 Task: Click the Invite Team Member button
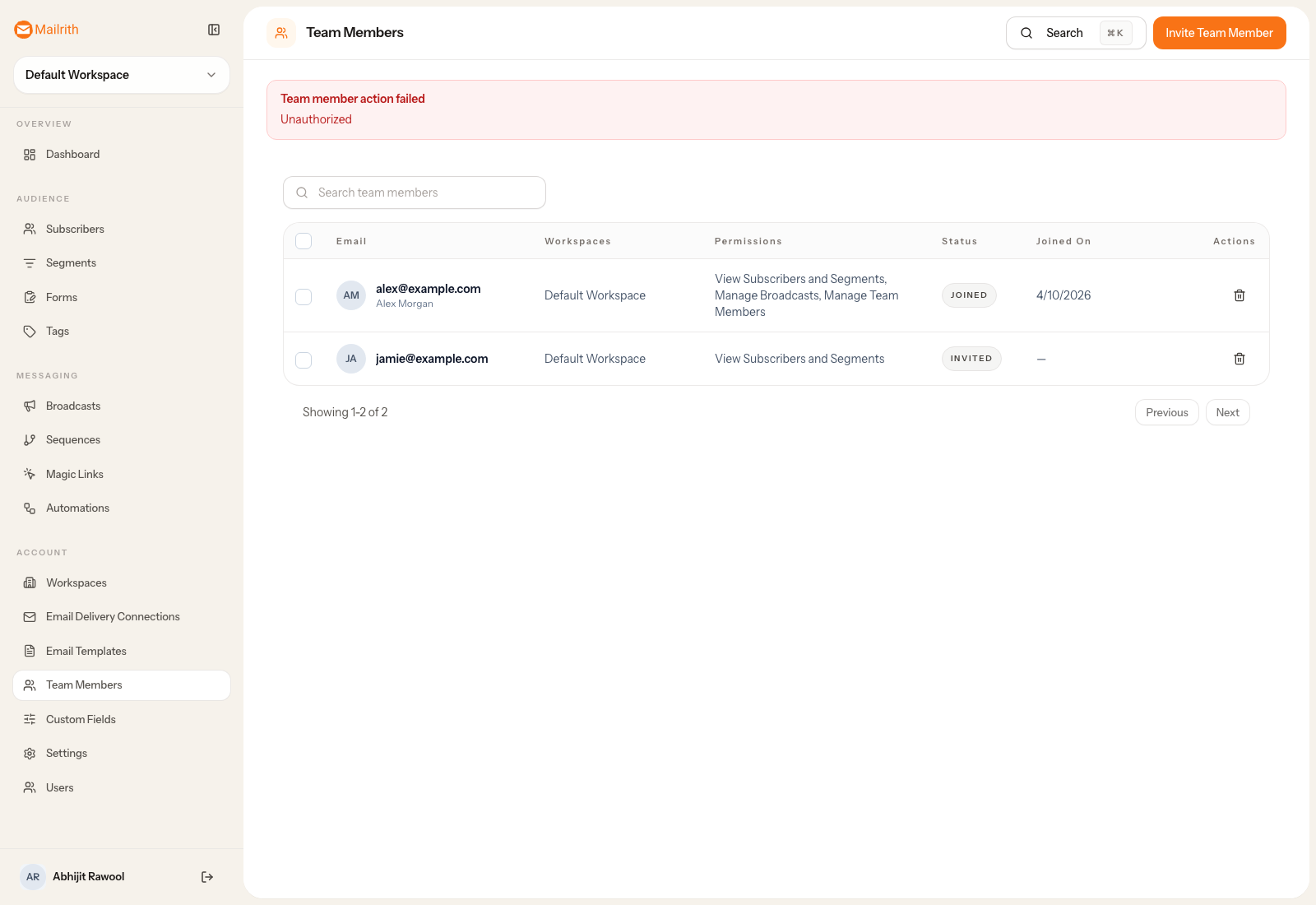1219,33
